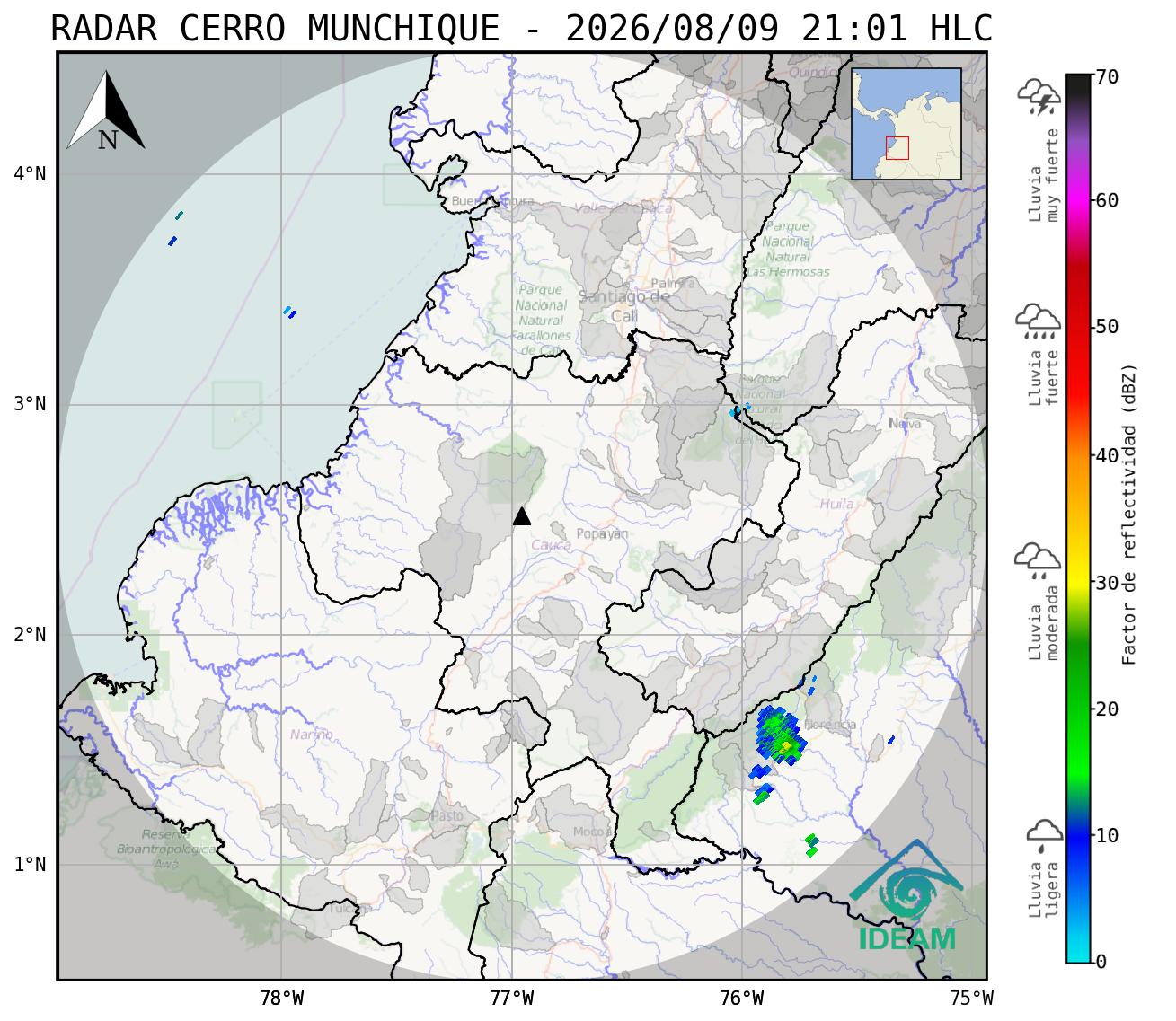1176x1021 pixels.
Task: Click the north arrow compass symbol
Action: tap(106, 111)
